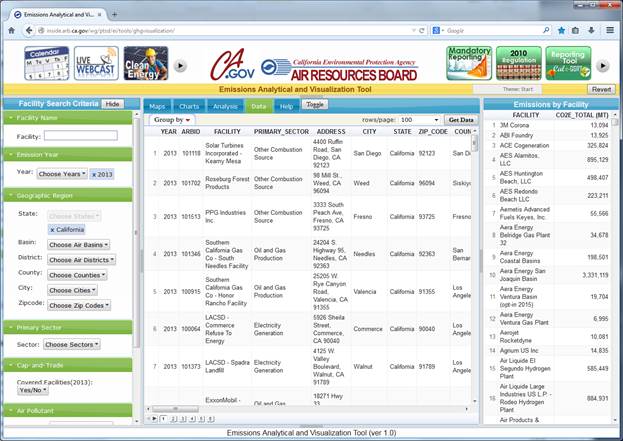Click the Facility name input field
This screenshot has width=623, height=441.
pos(80,136)
